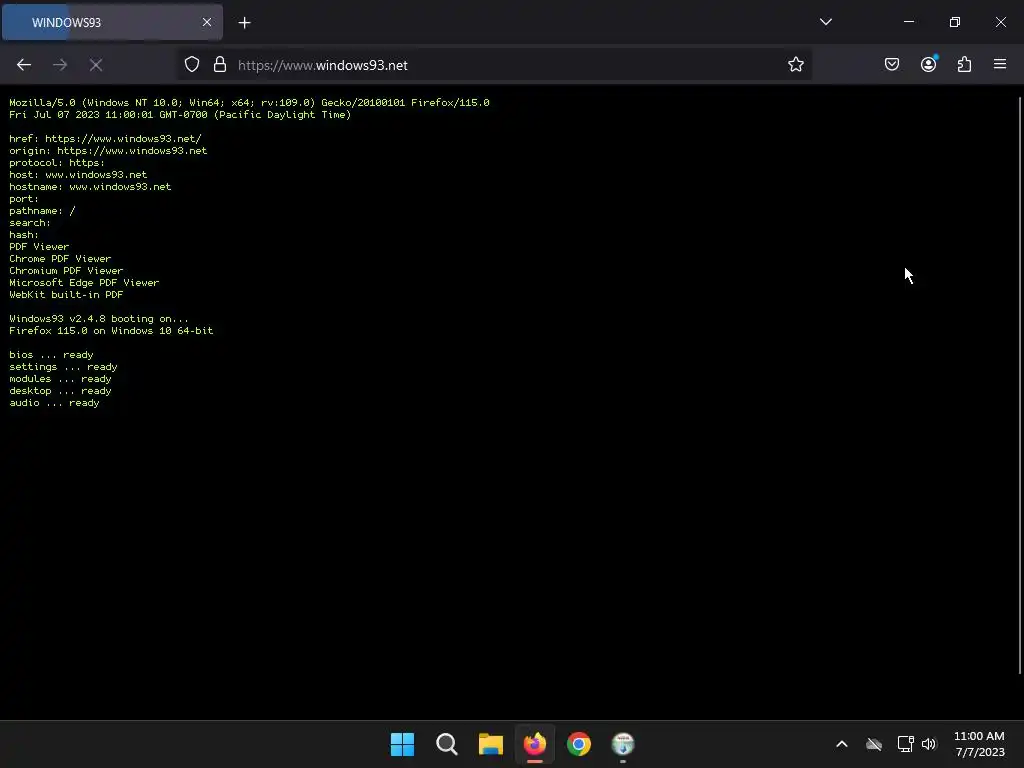Click the 'settings ... ready' line
1024x768 pixels.
pyautogui.click(x=63, y=367)
